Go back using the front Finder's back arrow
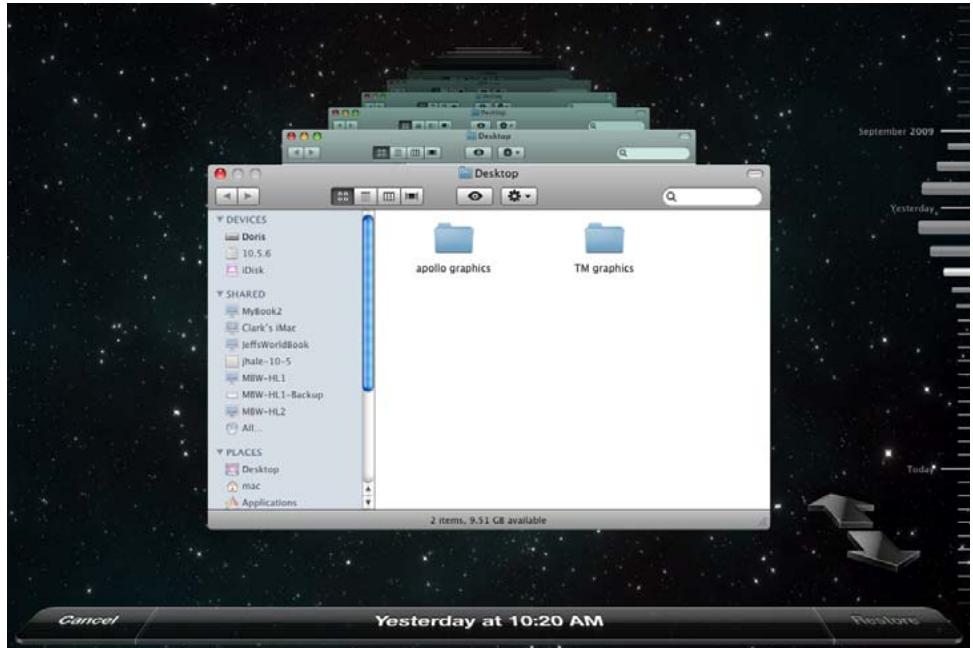The image size is (973, 648). [x=226, y=196]
